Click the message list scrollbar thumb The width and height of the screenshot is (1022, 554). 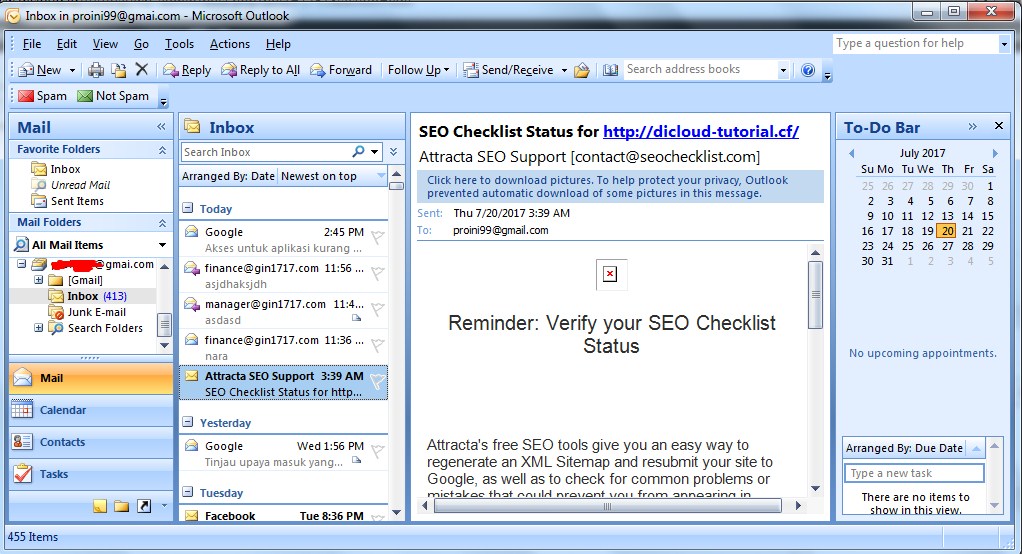[396, 186]
